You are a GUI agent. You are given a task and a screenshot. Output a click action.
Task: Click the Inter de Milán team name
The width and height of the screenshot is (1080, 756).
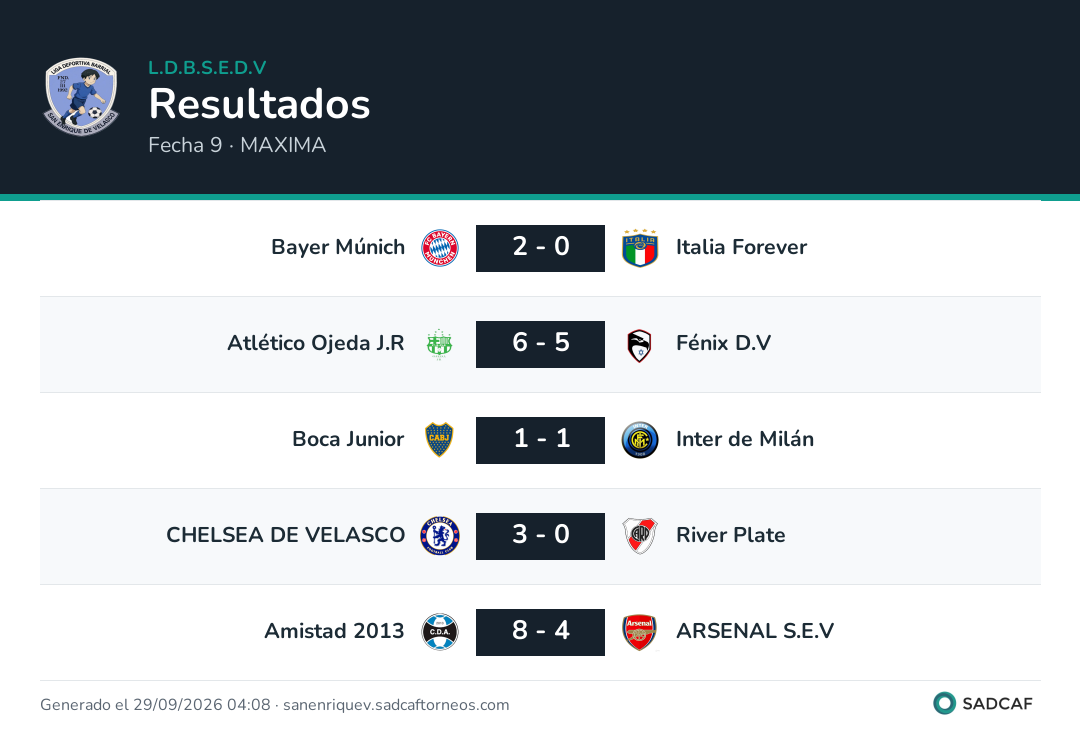click(x=745, y=439)
